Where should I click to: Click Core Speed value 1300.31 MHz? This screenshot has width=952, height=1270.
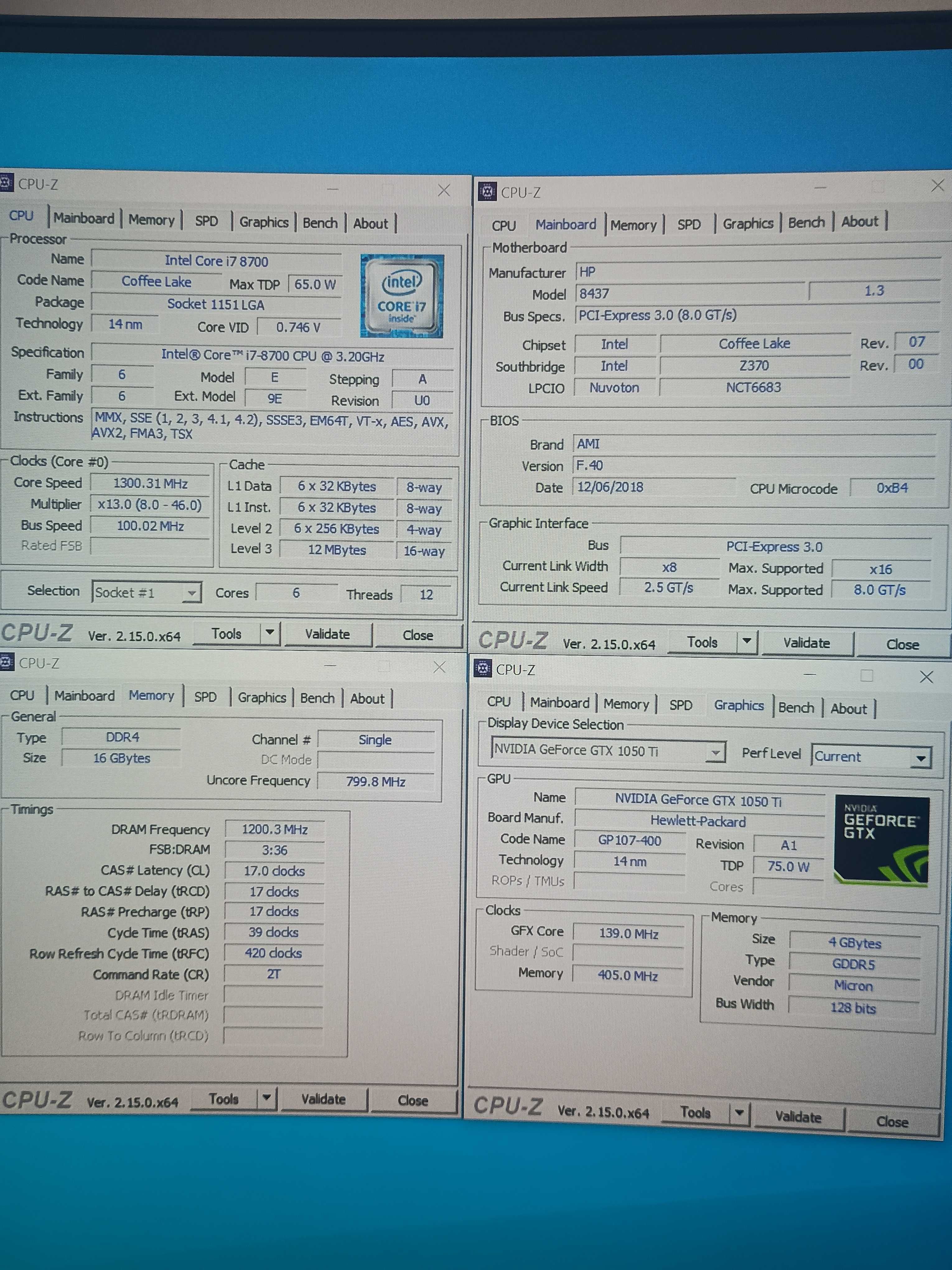click(150, 483)
